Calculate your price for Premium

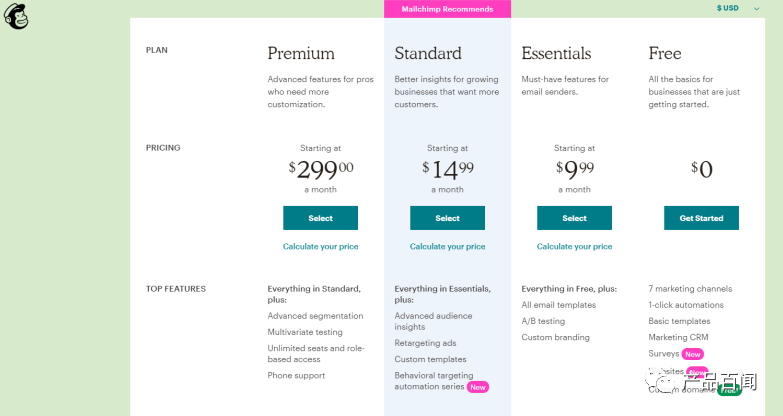coord(320,246)
